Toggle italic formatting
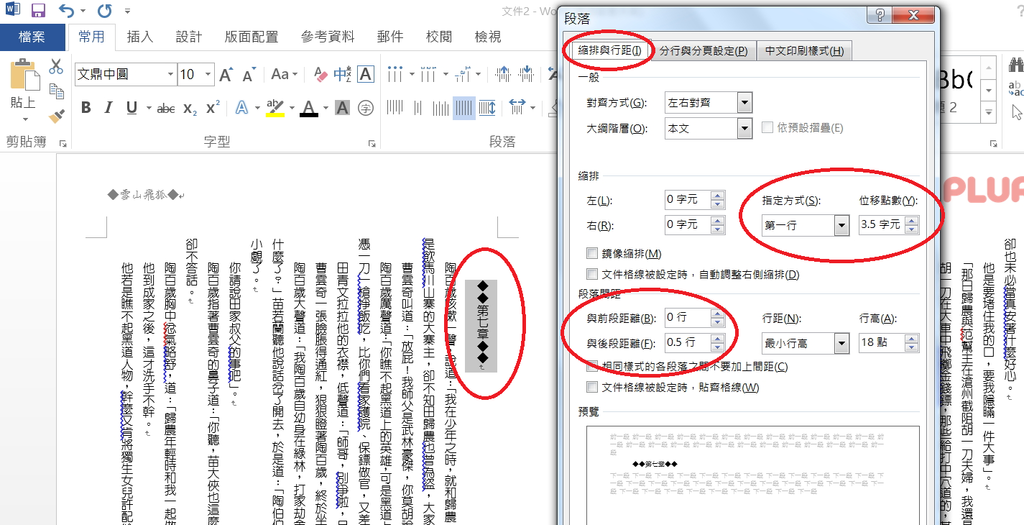Image resolution: width=1024 pixels, height=525 pixels. 108,108
